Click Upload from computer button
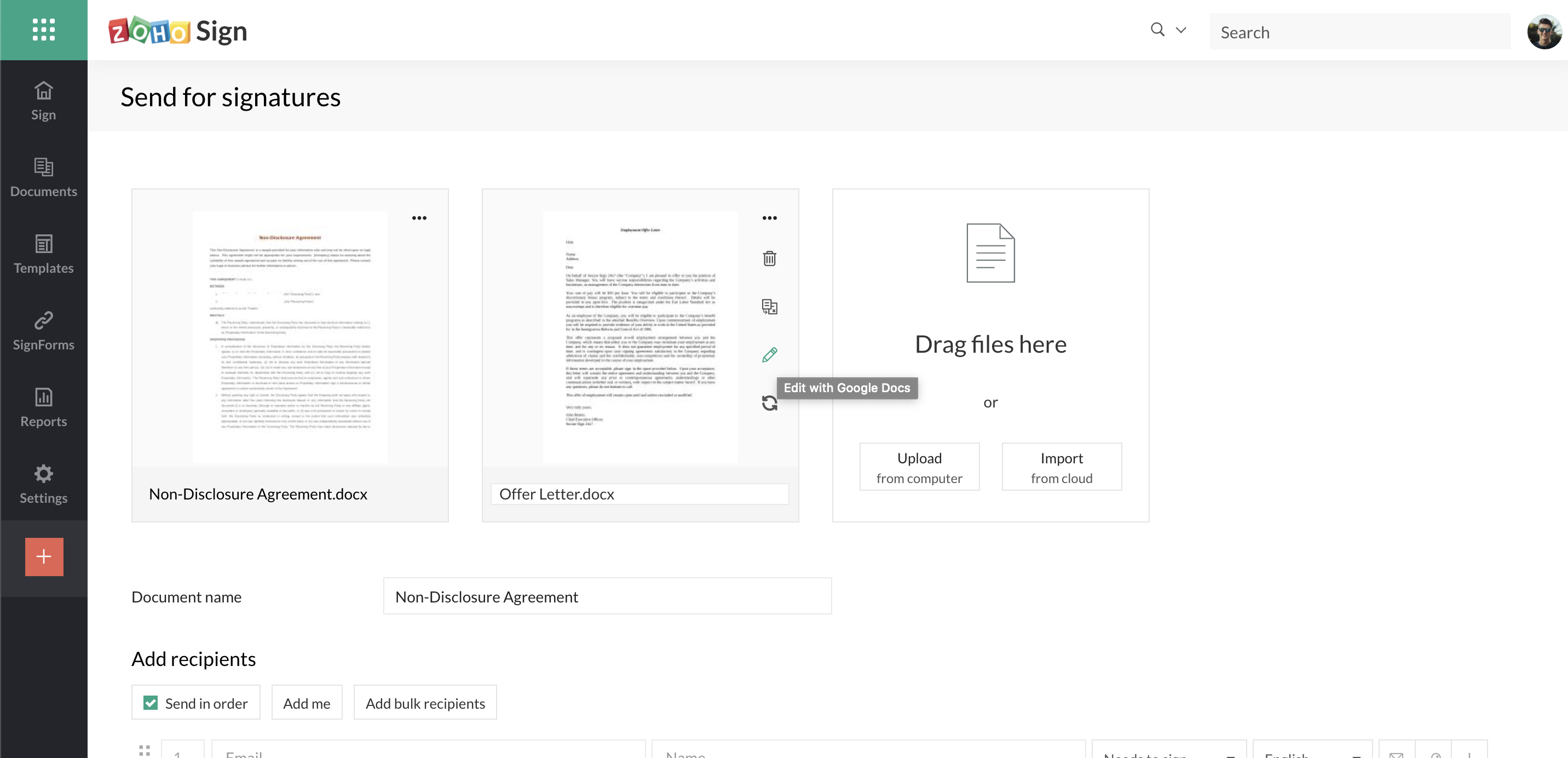Viewport: 1568px width, 758px height. (x=919, y=467)
